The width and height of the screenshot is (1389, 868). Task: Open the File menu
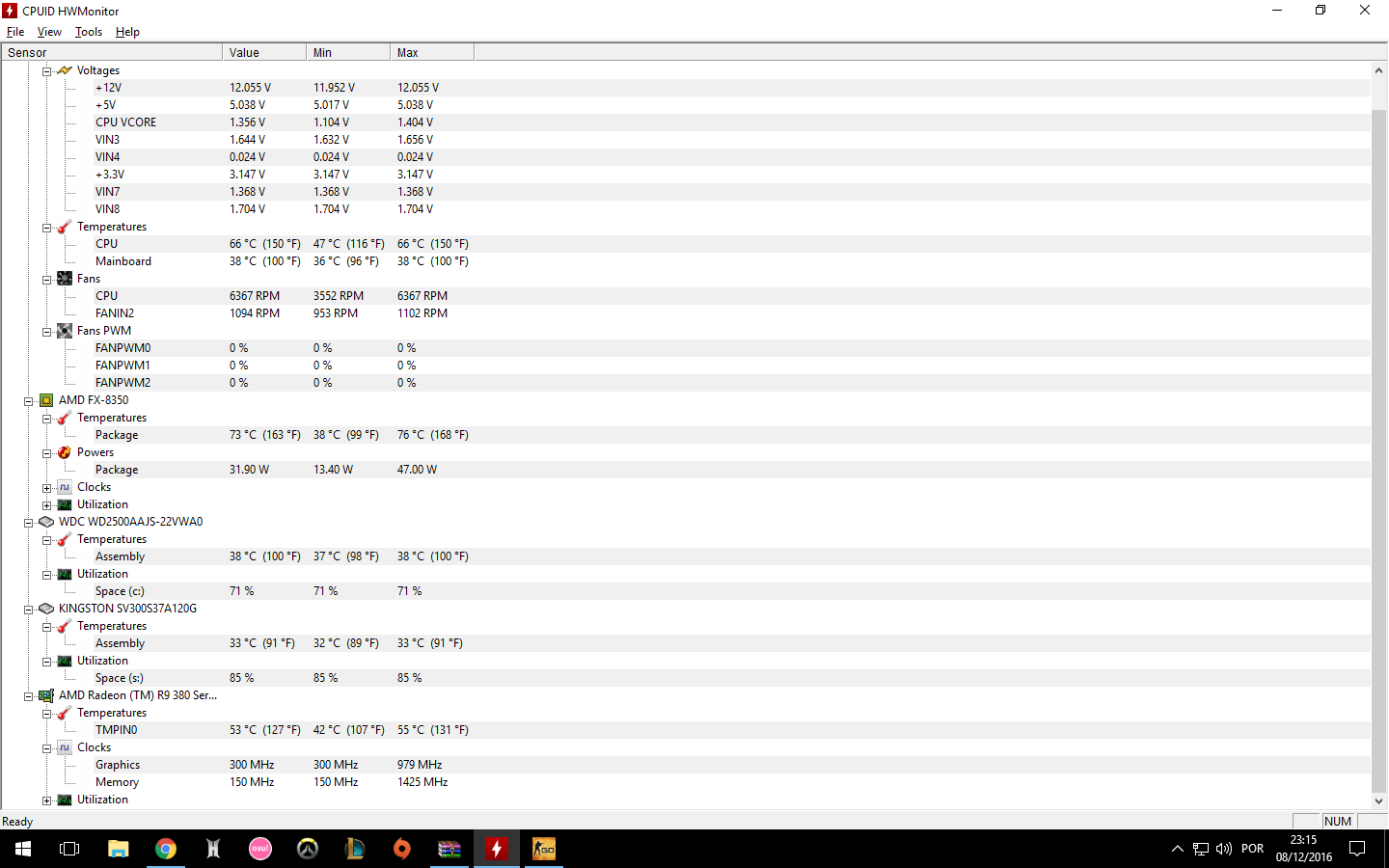point(15,32)
